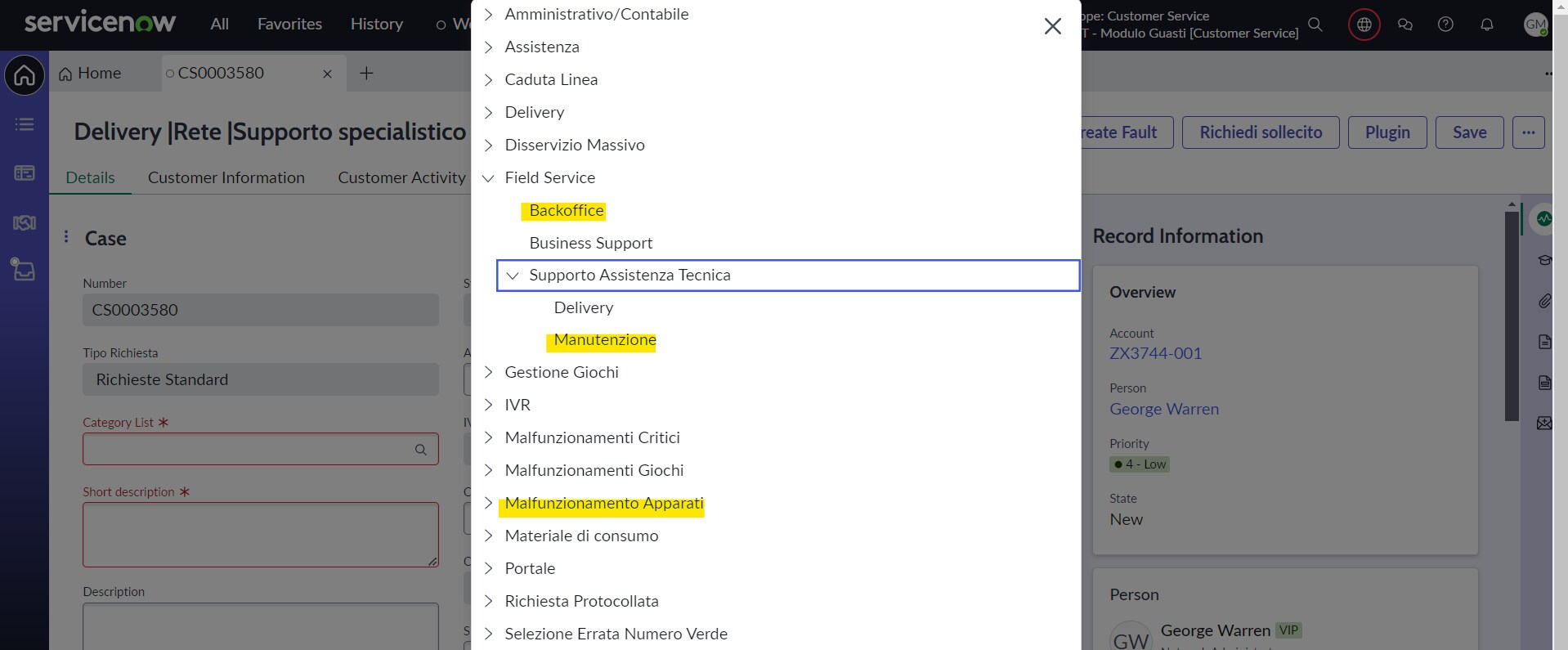Open the notifications bell
1568x650 pixels.
pyautogui.click(x=1485, y=25)
